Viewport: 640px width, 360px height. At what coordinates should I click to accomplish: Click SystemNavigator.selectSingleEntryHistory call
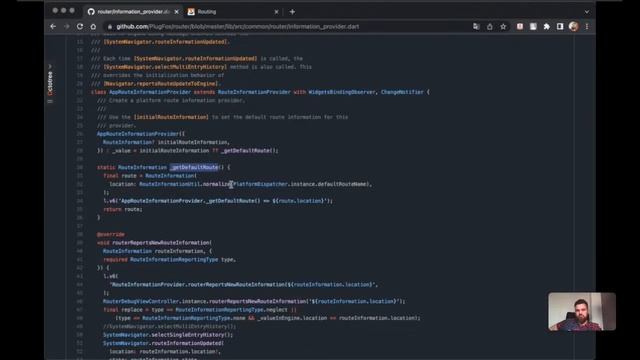tap(168, 335)
